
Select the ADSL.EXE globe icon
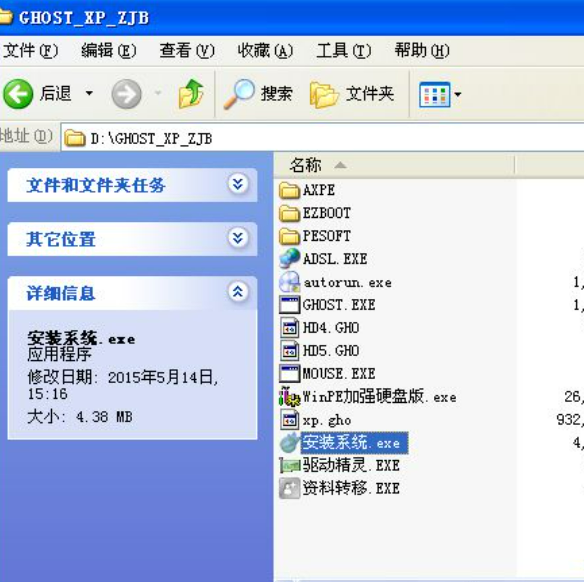click(289, 258)
